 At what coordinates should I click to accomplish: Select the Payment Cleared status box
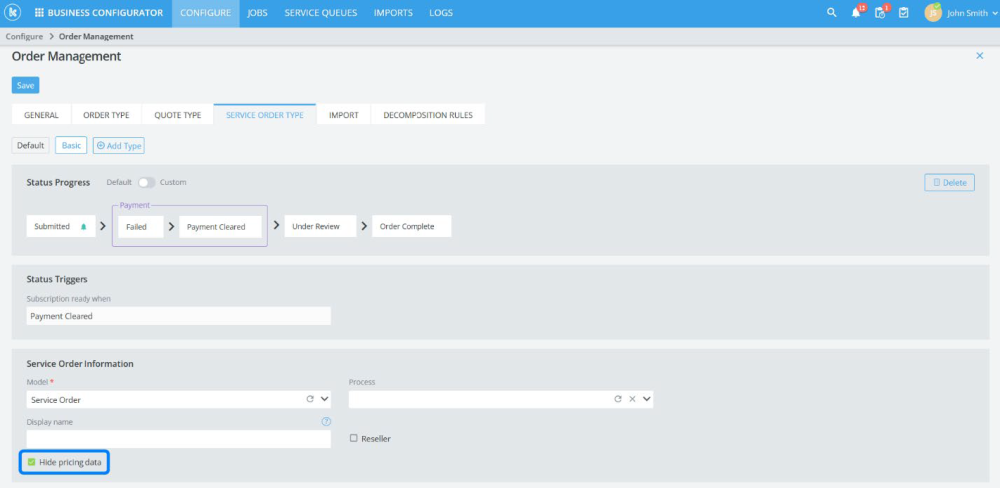221,226
